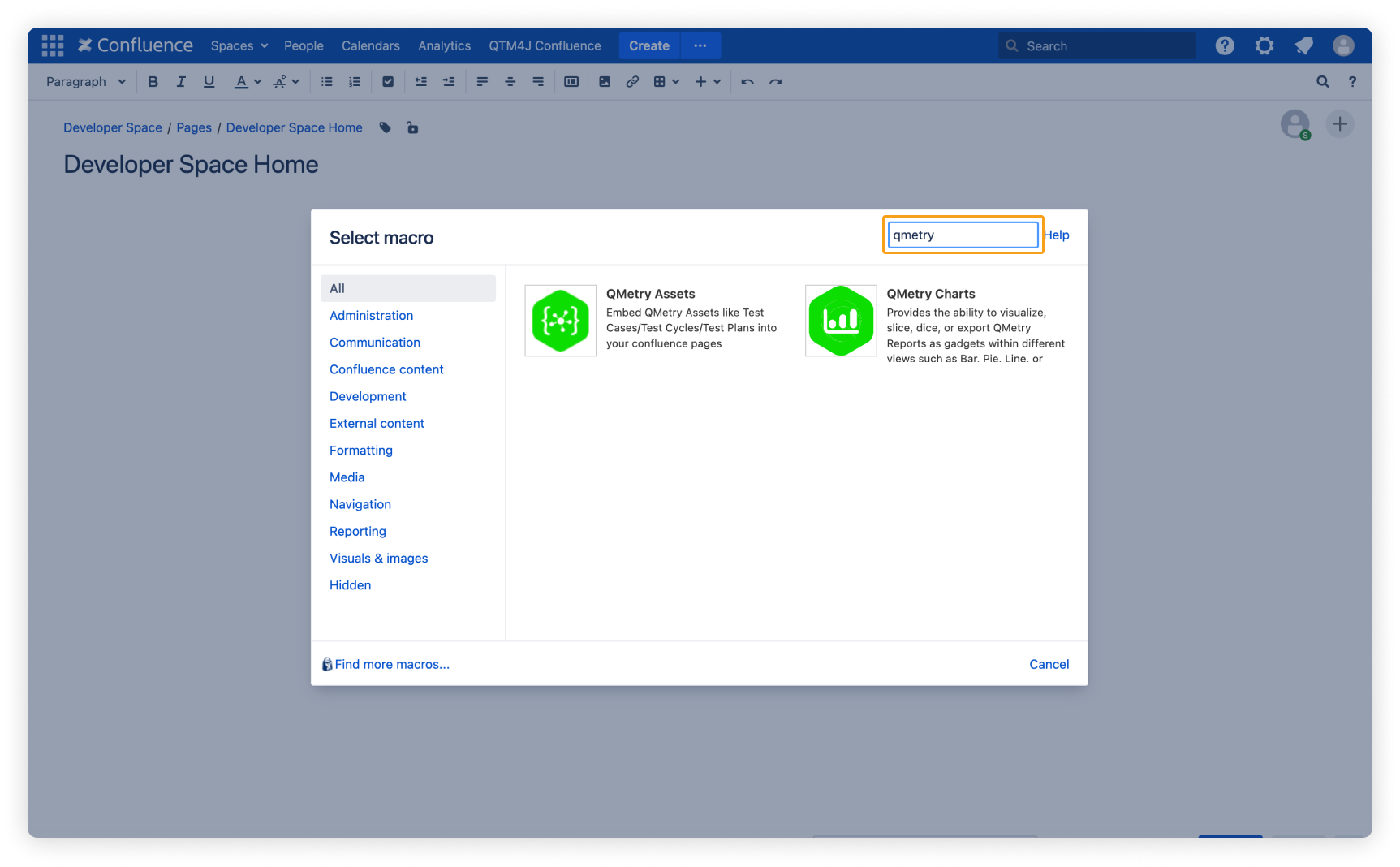Open the text color dropdown
Viewport: 1400px width, 867px height.
point(248,81)
